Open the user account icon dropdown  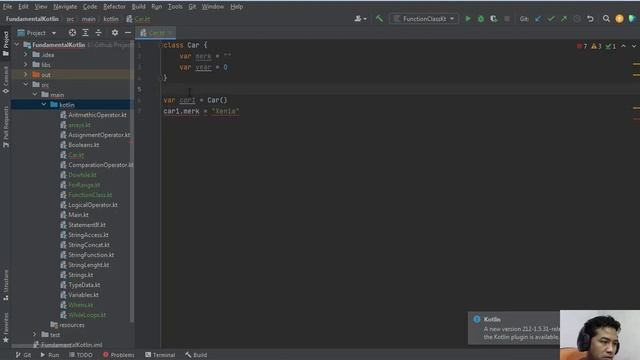tap(360, 19)
